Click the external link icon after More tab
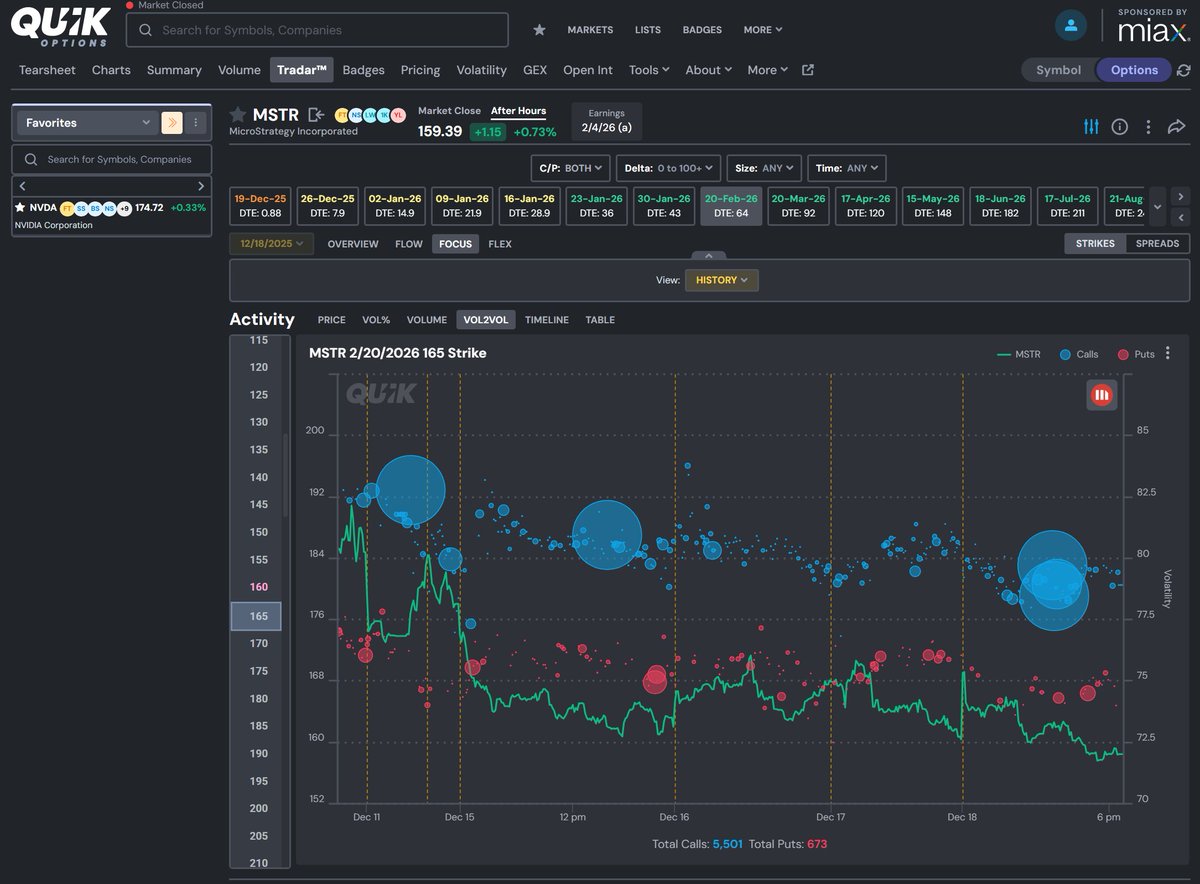Viewport: 1200px width, 884px height. [808, 70]
